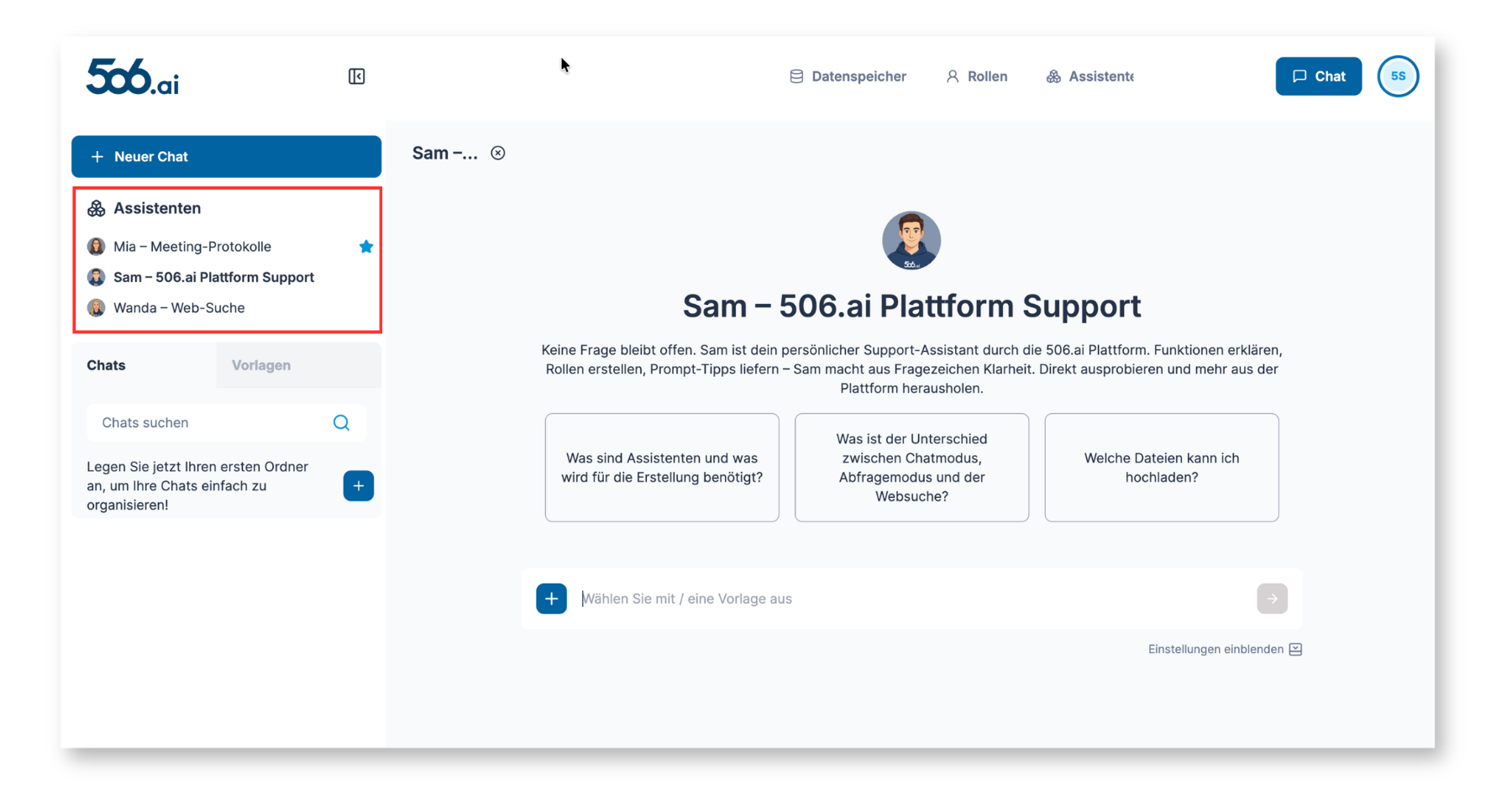This screenshot has height=806, width=1512.
Task: Click the 'Legen Sie jetzt Ihren ersten Ordner' text
Action: tap(197, 486)
